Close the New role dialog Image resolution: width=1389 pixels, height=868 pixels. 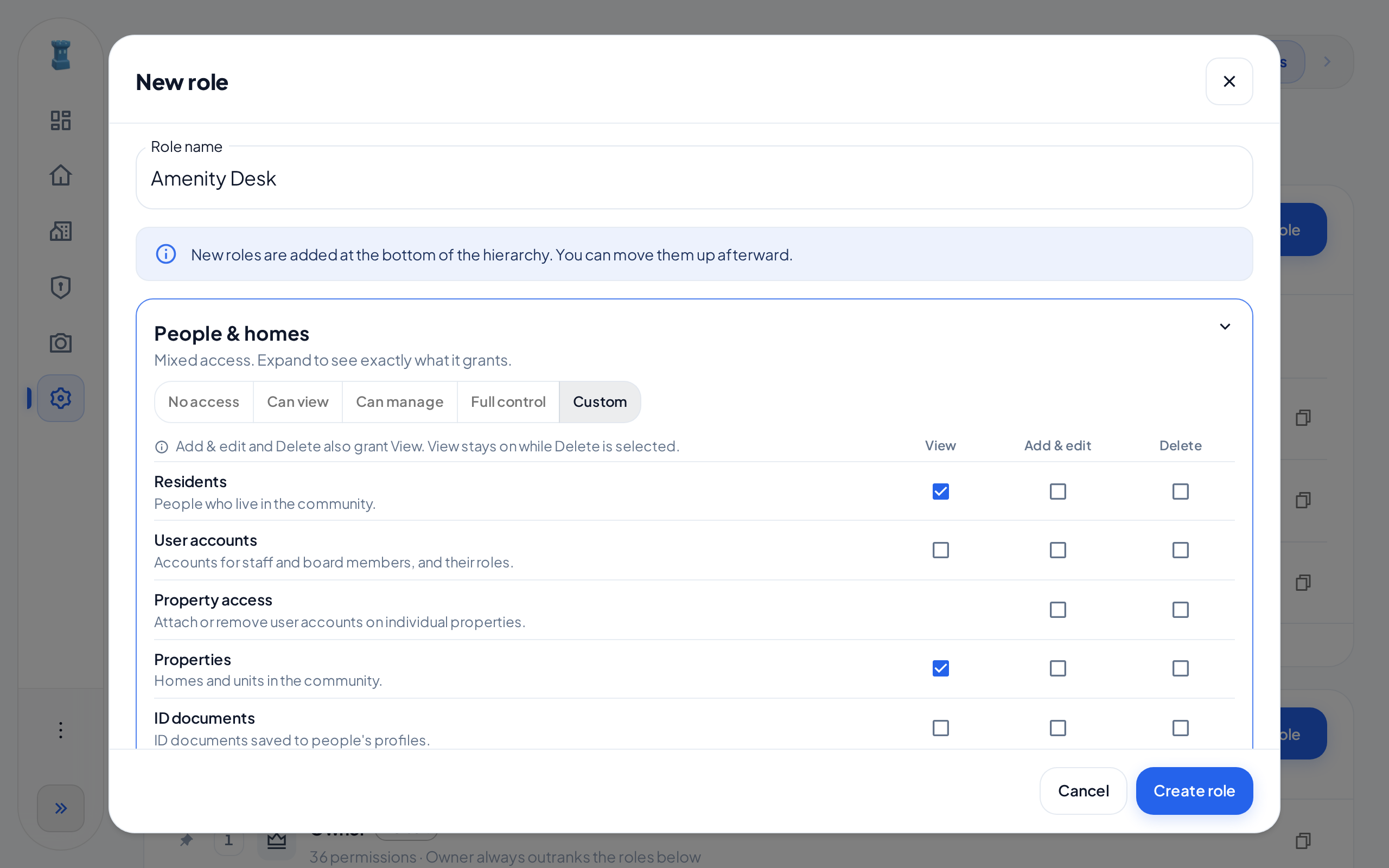[x=1229, y=81]
